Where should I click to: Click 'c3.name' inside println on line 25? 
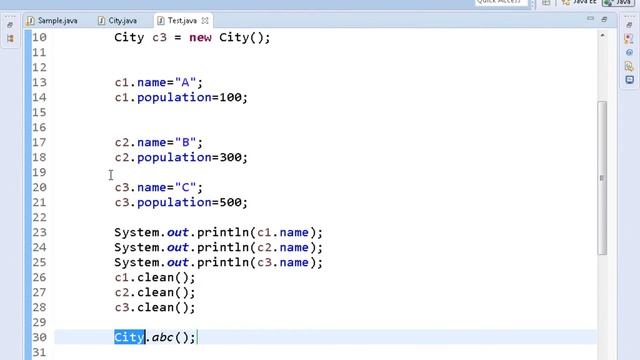click(x=283, y=262)
